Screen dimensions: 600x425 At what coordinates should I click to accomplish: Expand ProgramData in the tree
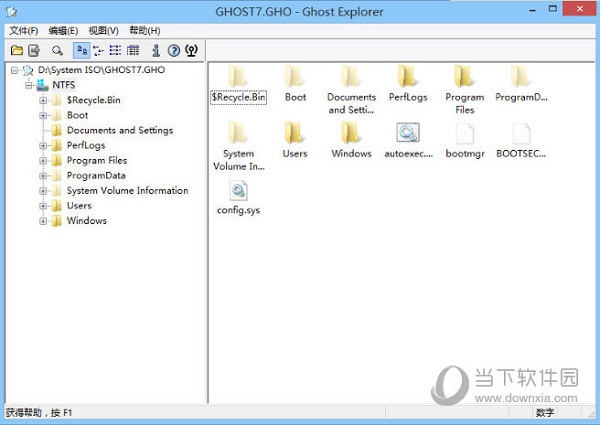click(x=43, y=176)
